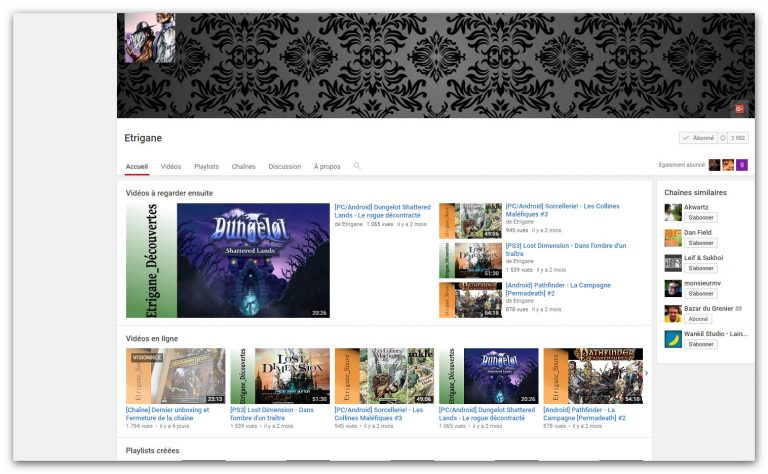Open the Leif & Sukhoi channel name
The image size is (768, 474).
pyautogui.click(x=703, y=258)
